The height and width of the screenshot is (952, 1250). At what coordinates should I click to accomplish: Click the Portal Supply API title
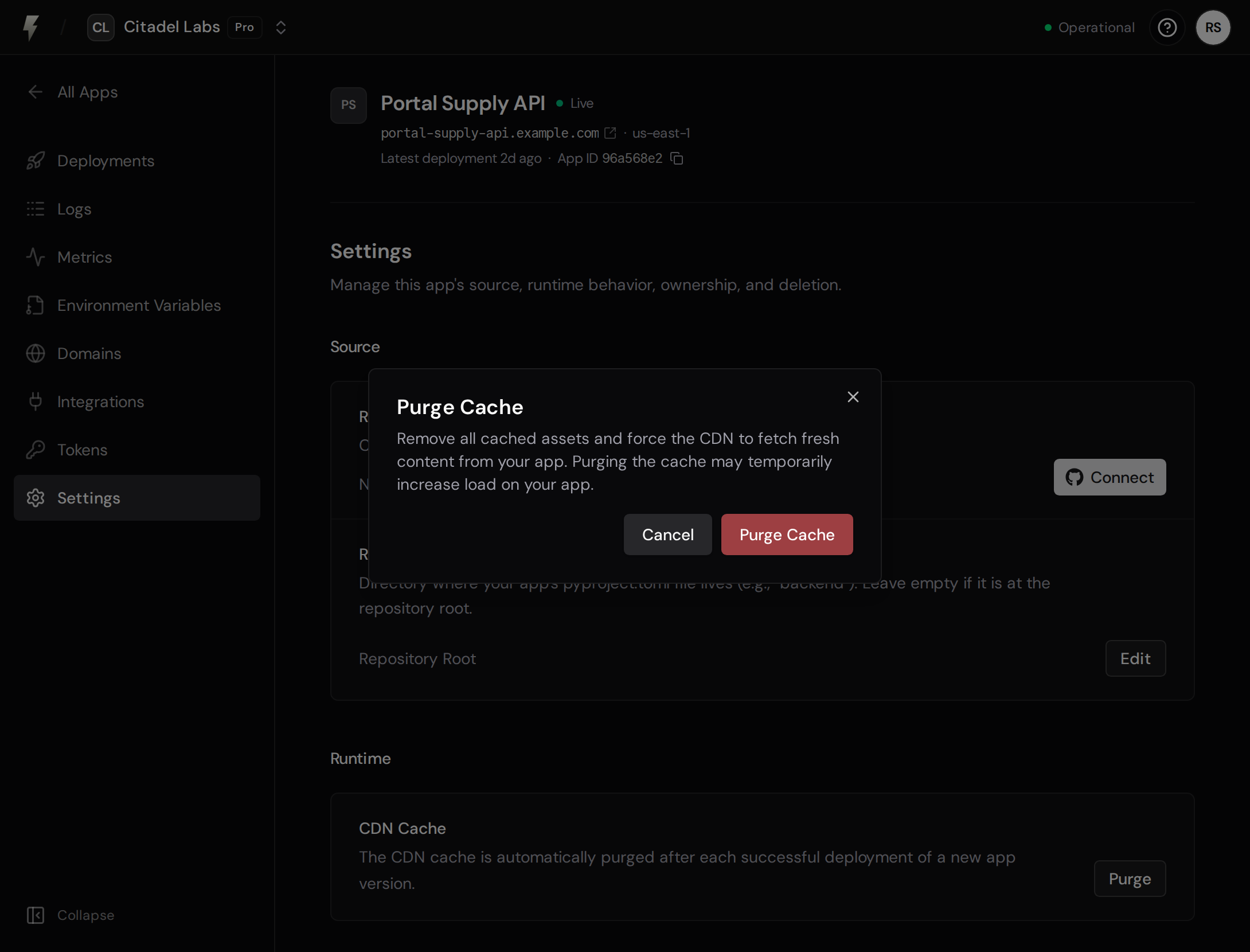point(463,103)
